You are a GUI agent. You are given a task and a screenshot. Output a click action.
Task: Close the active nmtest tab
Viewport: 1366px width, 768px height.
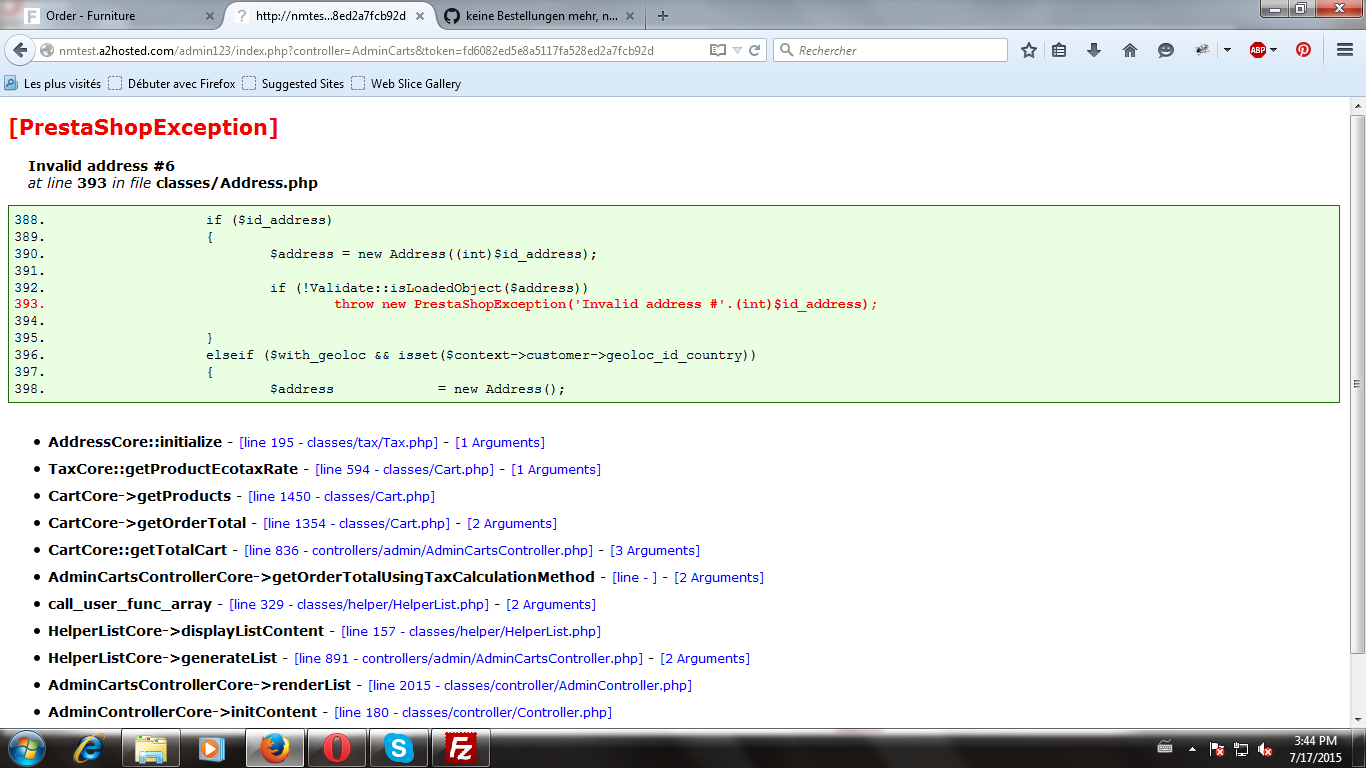pos(420,16)
